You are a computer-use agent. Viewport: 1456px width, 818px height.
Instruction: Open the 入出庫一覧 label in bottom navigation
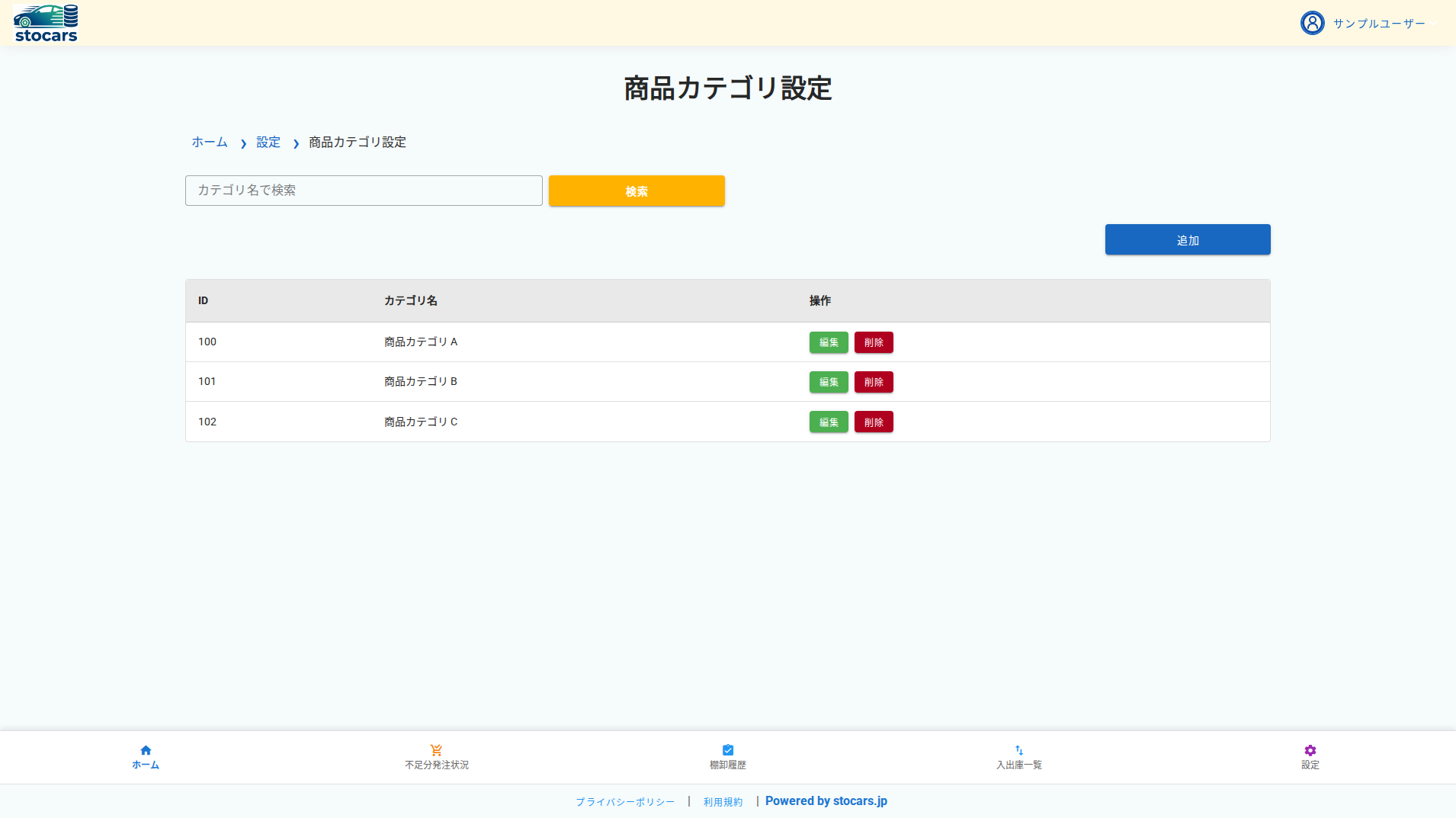point(1019,765)
